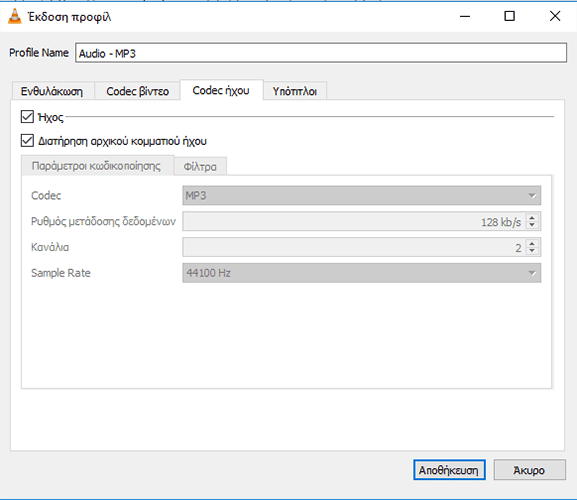Click into the Profile Name field
The width and height of the screenshot is (577, 500).
tap(321, 53)
